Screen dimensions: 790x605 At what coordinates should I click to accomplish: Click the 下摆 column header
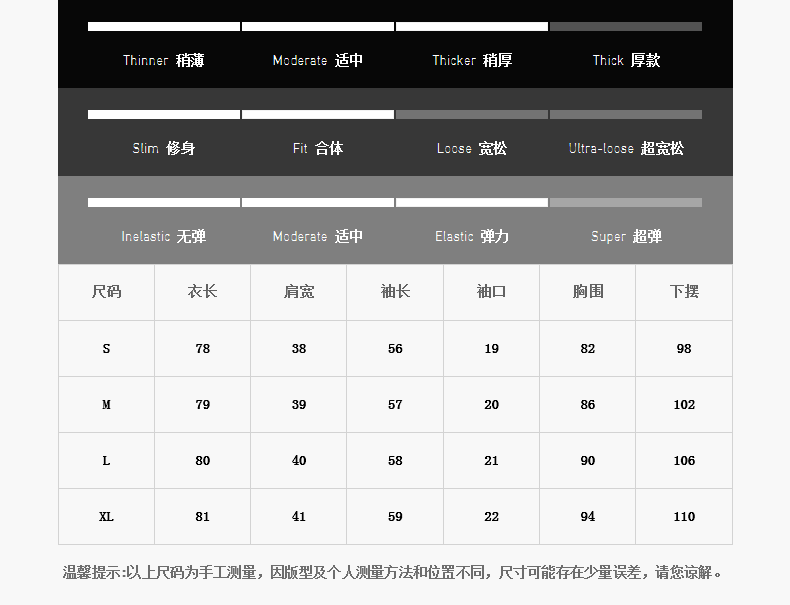684,292
